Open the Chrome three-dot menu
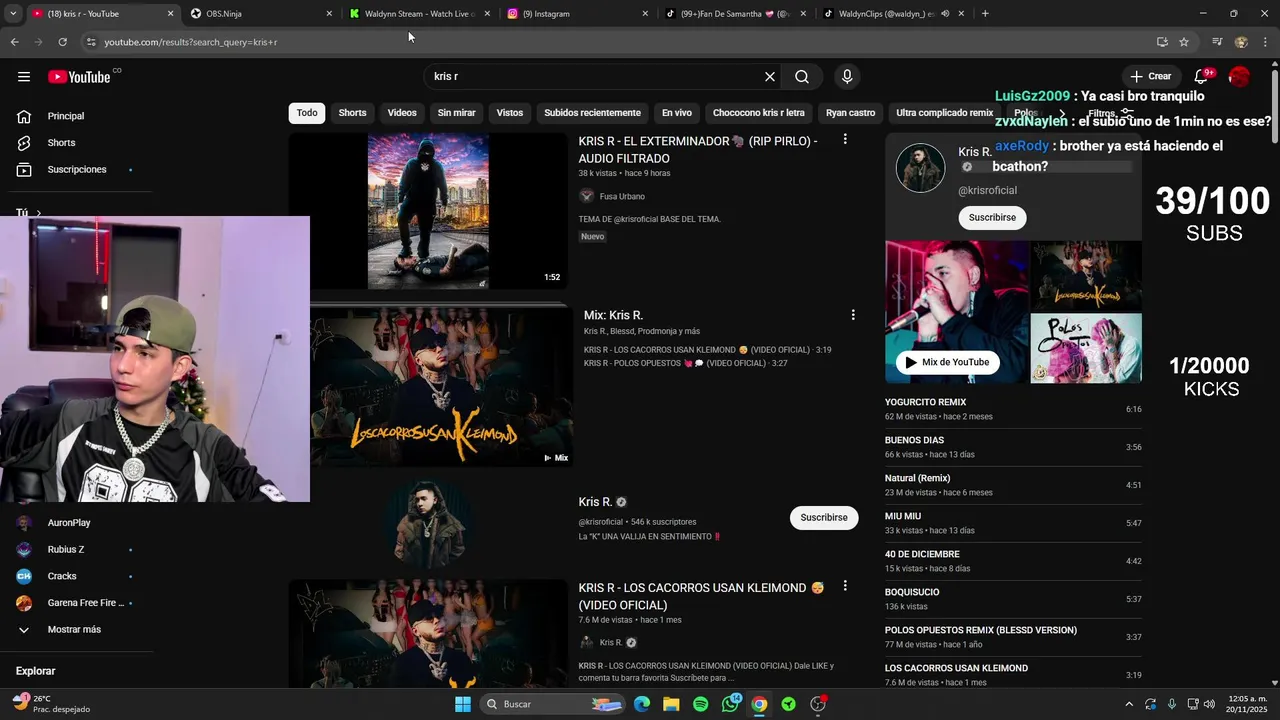 [1265, 42]
